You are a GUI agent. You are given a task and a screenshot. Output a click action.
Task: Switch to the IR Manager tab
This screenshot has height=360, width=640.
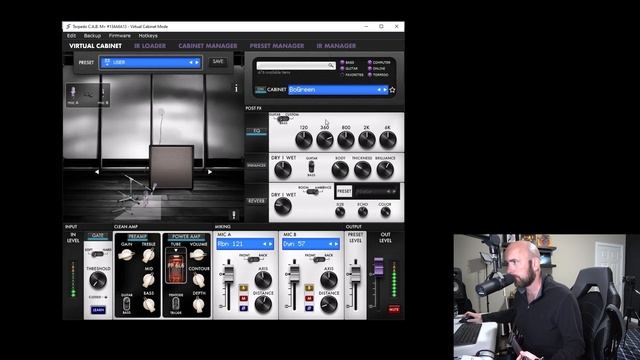tap(336, 46)
